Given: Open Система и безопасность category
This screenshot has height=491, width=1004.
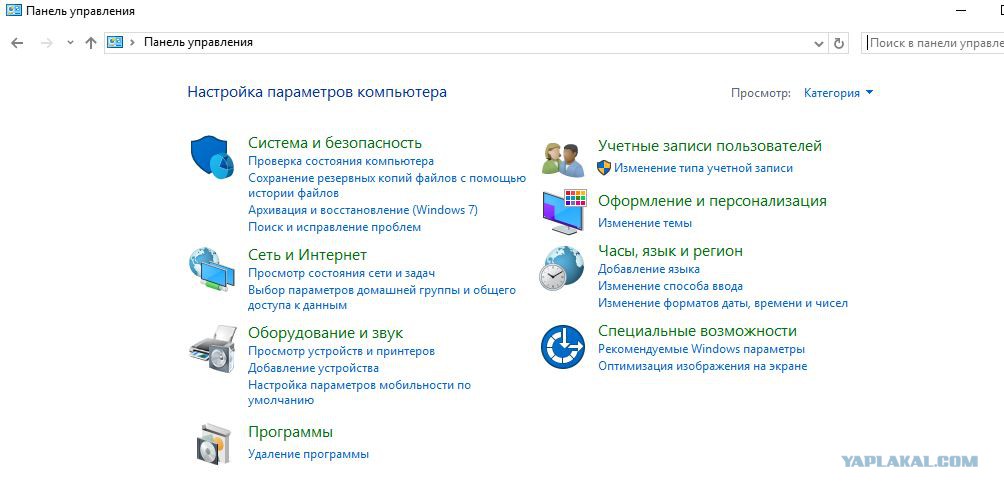Looking at the screenshot, I should coord(335,143).
